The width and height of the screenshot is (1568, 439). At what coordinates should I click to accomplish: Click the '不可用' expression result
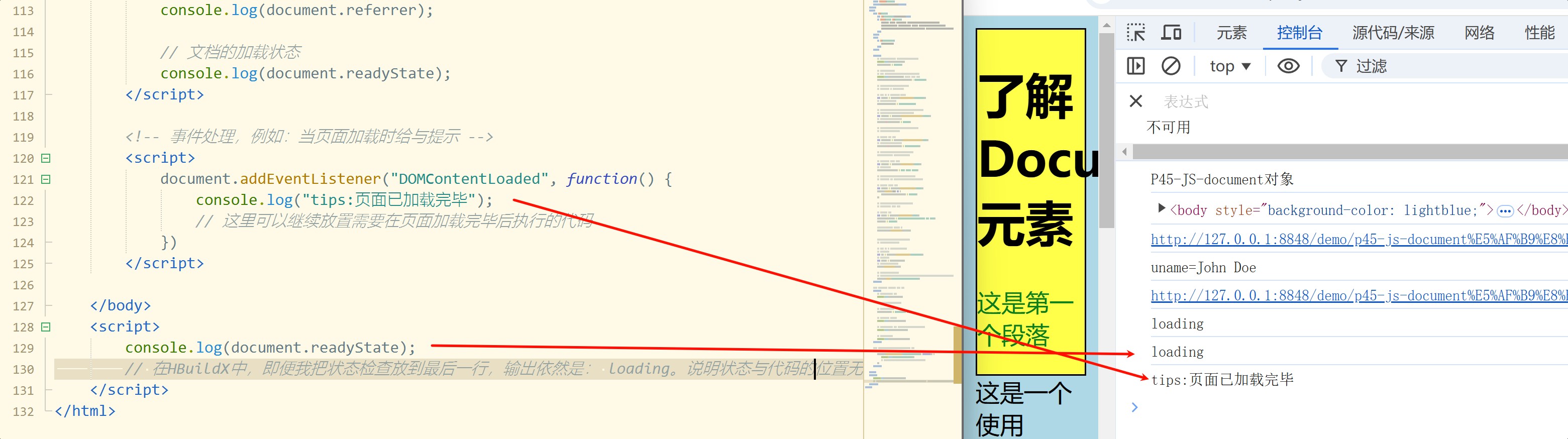[x=1168, y=127]
